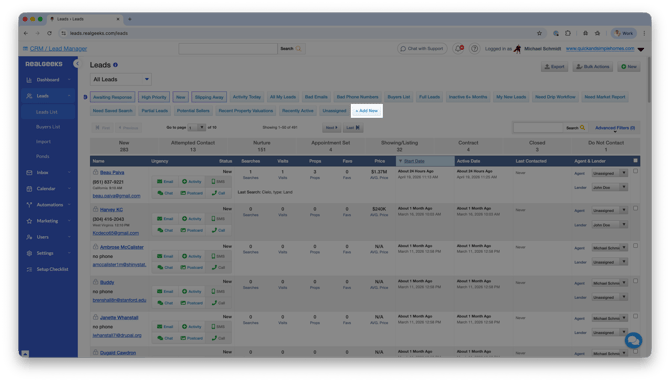The height and width of the screenshot is (382, 670).
Task: Collapse the sidebar with the arrow icon
Action: click(x=76, y=64)
